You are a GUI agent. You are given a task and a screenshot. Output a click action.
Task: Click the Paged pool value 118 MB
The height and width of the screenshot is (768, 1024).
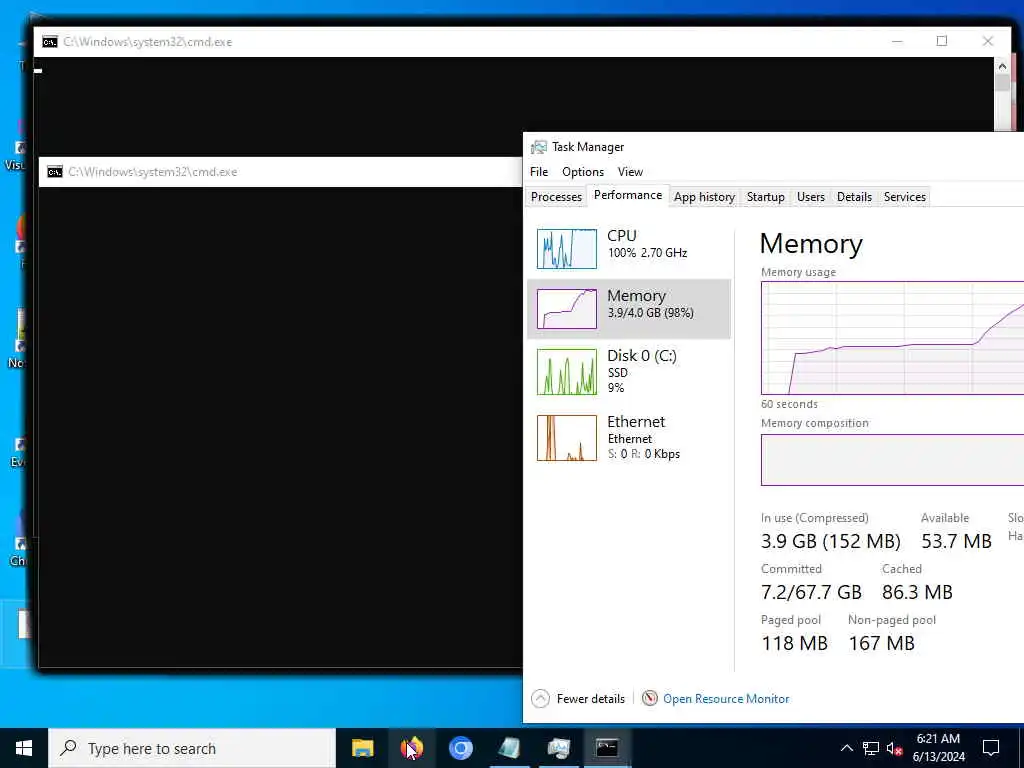point(794,643)
